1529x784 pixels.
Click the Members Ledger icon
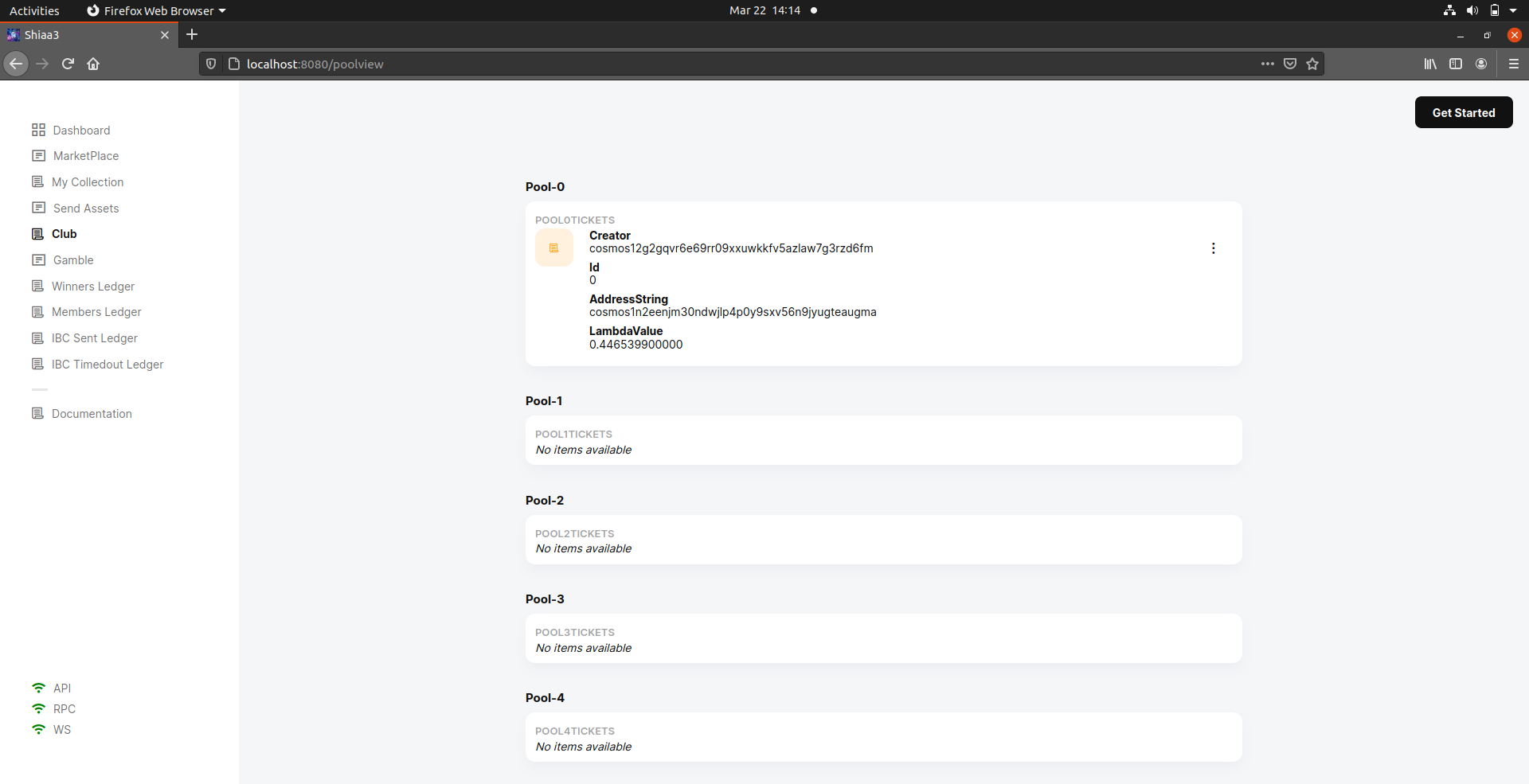(x=37, y=312)
